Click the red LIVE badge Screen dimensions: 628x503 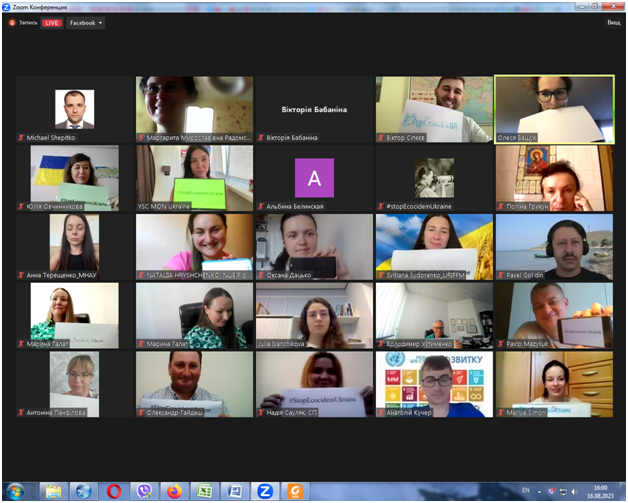pyautogui.click(x=51, y=23)
